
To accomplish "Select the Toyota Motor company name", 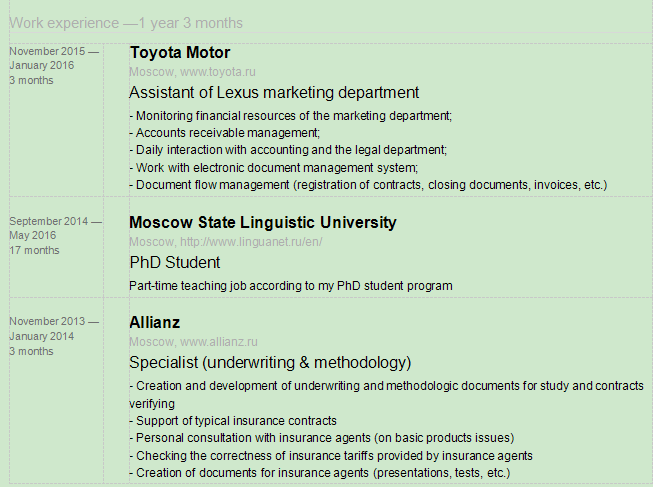I will 180,52.
